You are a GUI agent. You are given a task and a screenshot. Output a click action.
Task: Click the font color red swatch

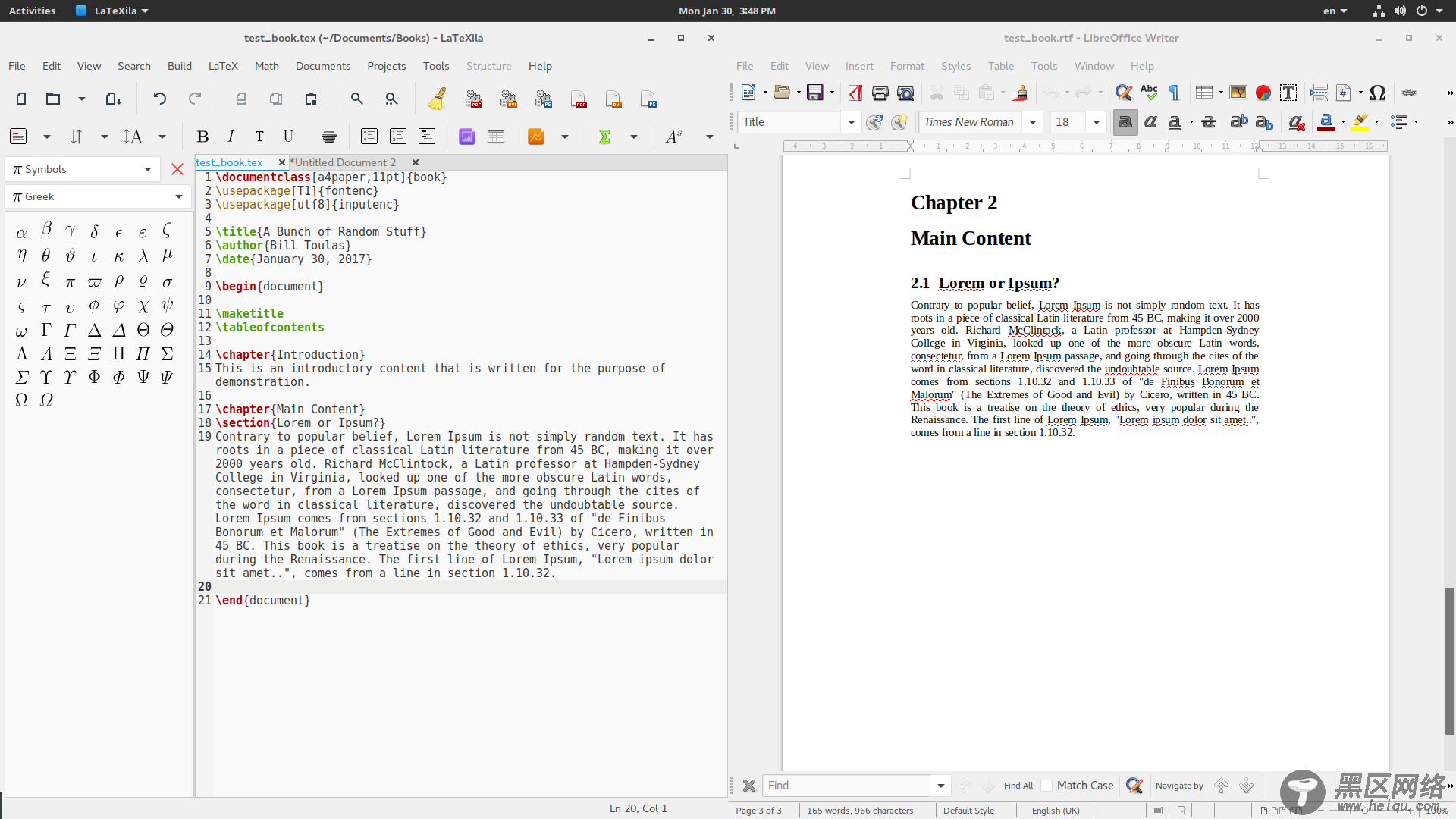click(x=1326, y=122)
